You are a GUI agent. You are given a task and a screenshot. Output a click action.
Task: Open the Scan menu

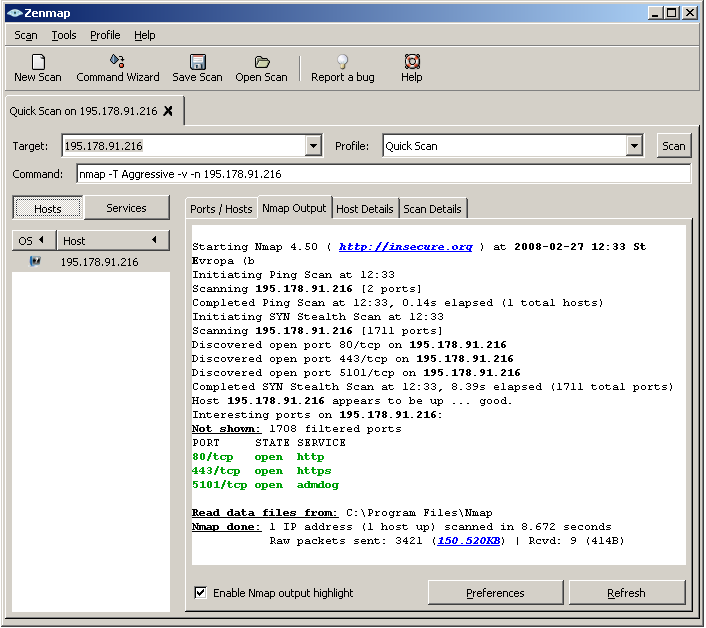pos(26,35)
